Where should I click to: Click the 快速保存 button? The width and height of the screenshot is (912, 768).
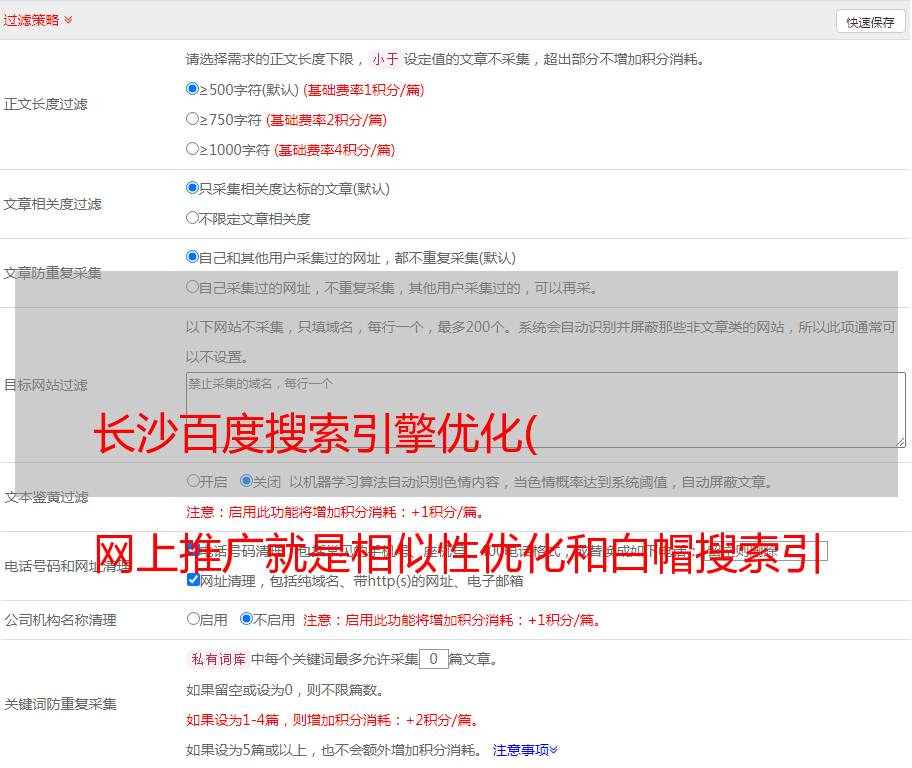(x=870, y=22)
